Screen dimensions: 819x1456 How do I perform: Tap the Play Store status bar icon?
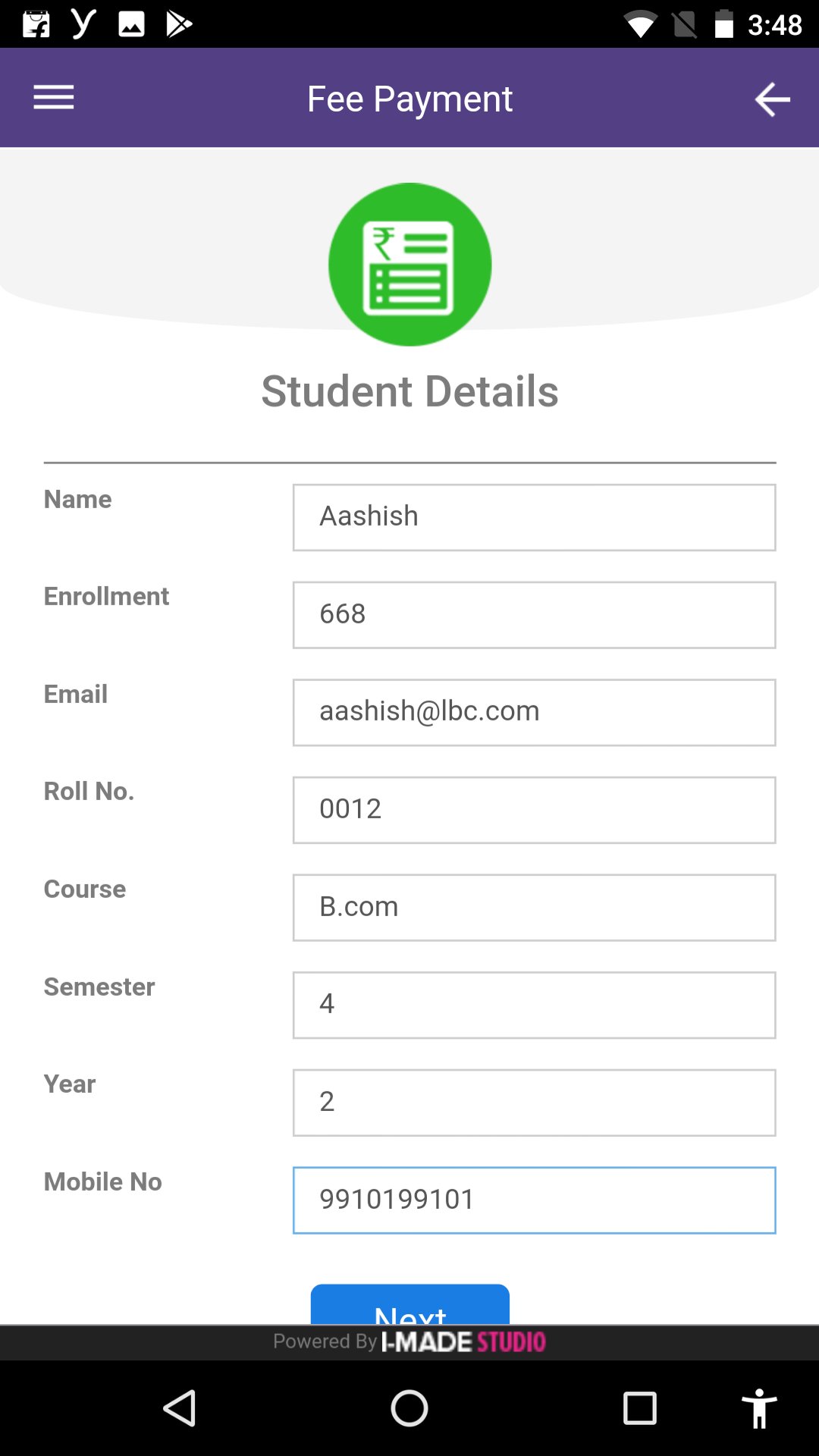click(x=179, y=24)
